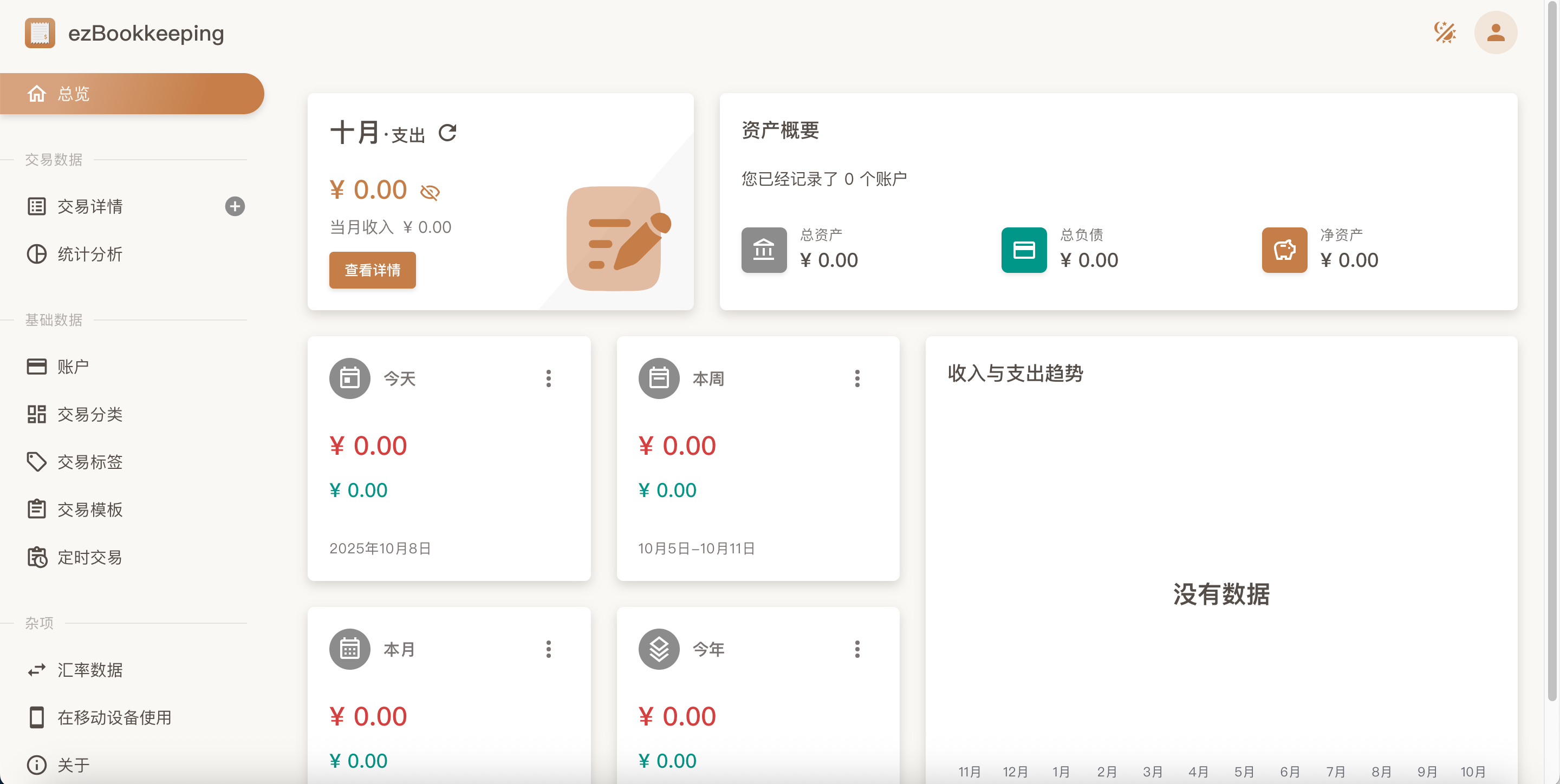
Task: Click the 今天 calendar icon
Action: 349,378
